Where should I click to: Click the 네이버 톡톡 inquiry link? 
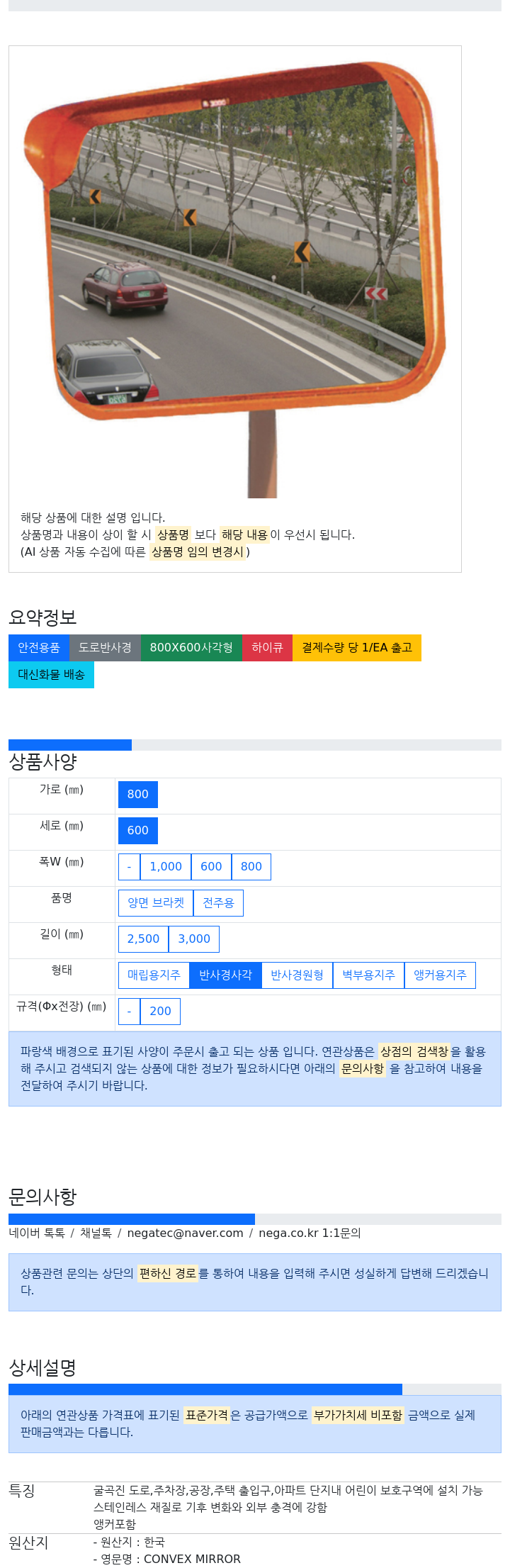(37, 1233)
